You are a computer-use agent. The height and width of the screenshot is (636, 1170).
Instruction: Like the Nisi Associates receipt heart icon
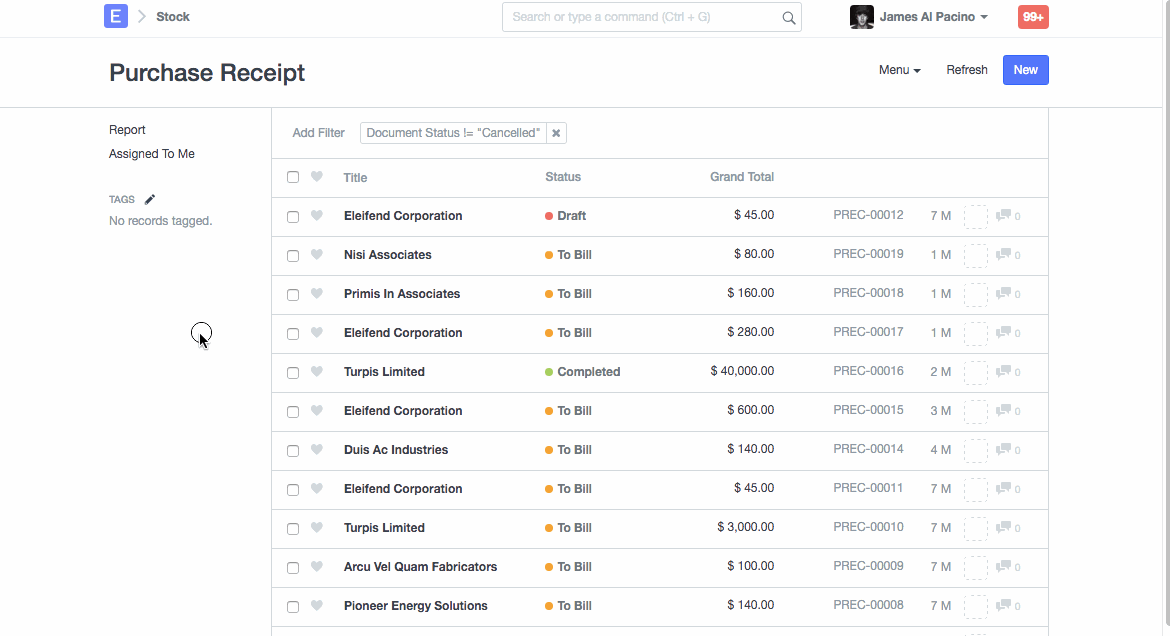pyautogui.click(x=317, y=255)
